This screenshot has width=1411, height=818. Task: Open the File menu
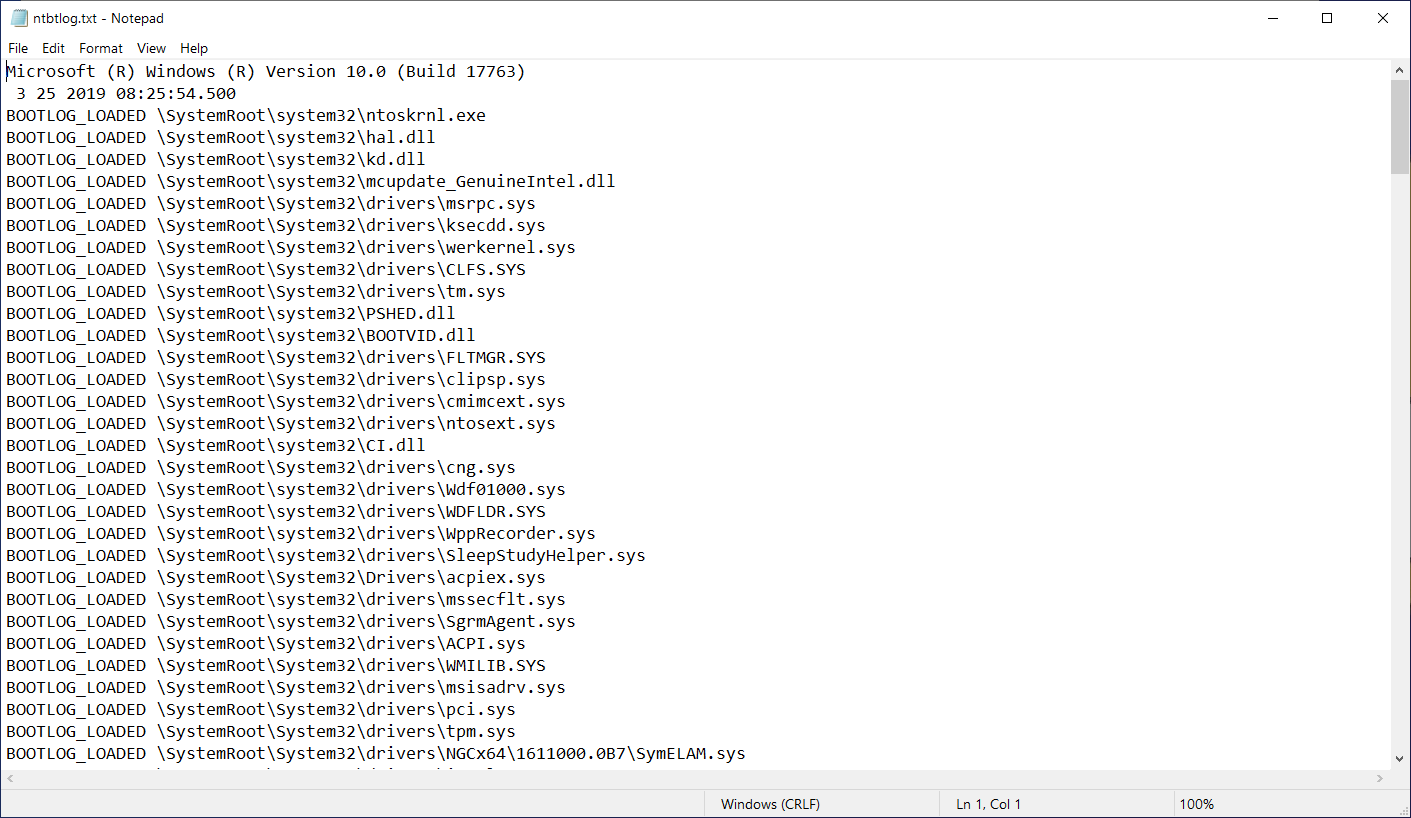click(x=18, y=48)
